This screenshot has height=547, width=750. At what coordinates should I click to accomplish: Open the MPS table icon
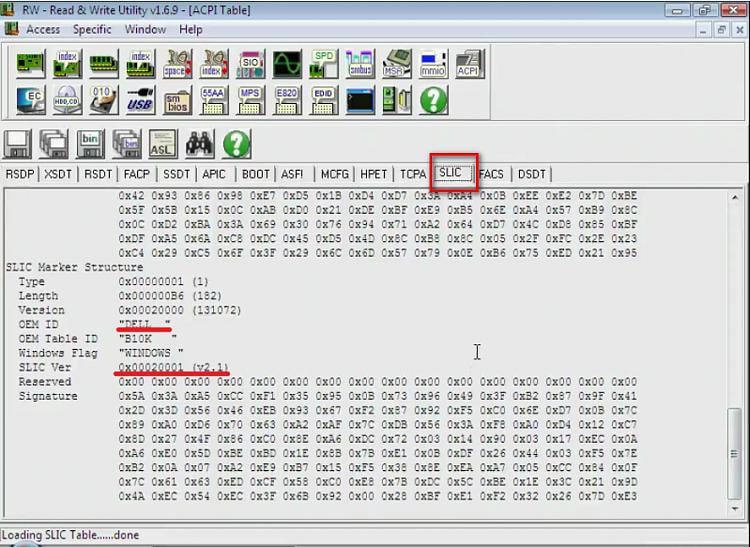(251, 100)
